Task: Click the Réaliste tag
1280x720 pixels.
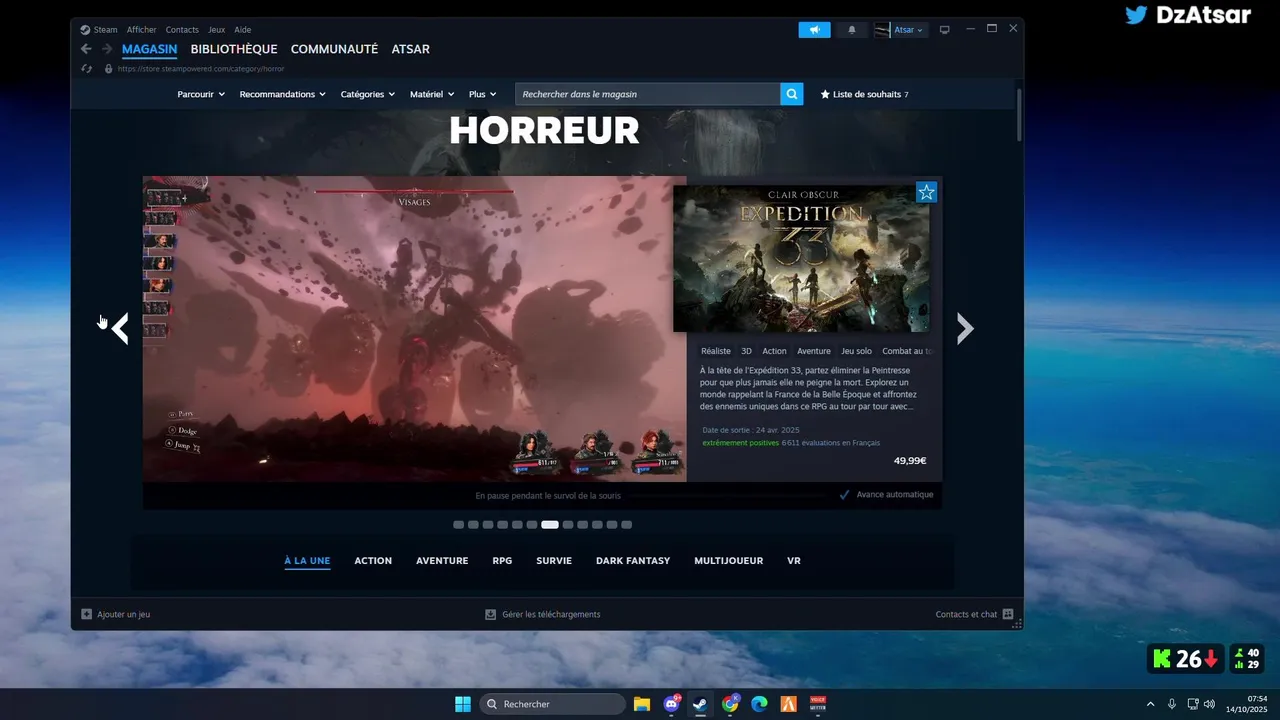Action: pyautogui.click(x=716, y=351)
